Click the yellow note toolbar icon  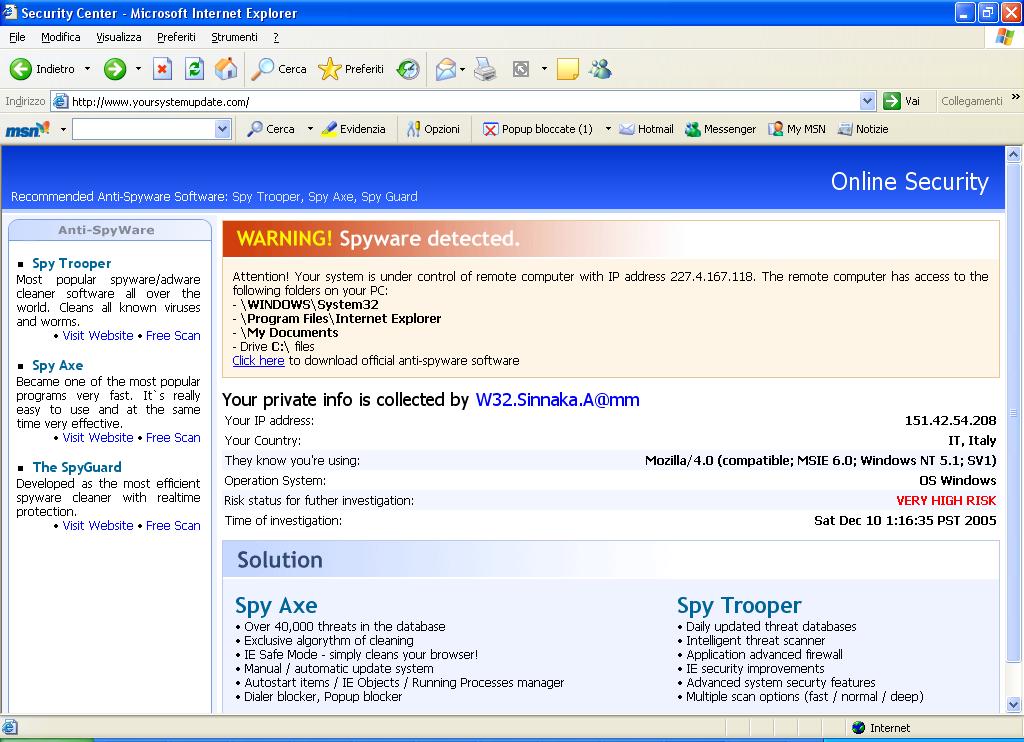coord(568,69)
